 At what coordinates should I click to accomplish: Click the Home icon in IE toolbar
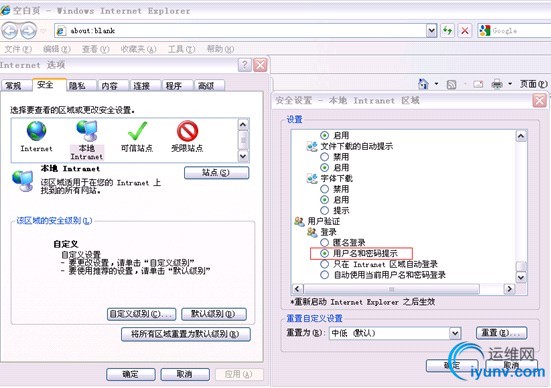pos(423,84)
